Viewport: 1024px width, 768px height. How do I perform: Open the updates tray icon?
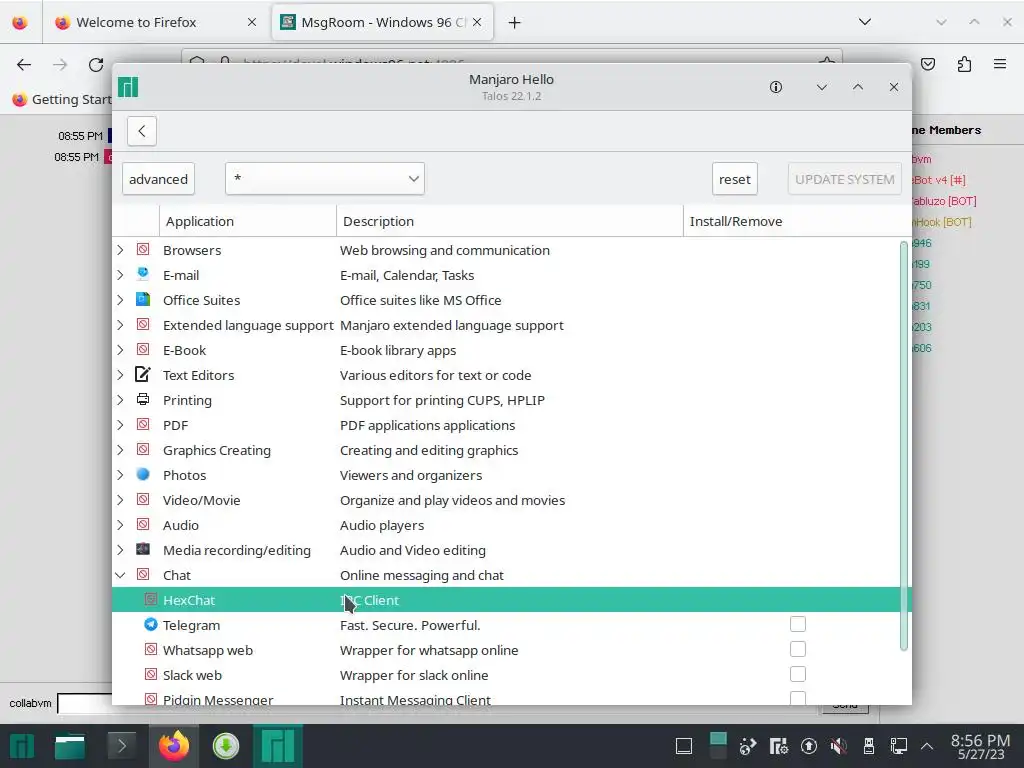point(808,746)
